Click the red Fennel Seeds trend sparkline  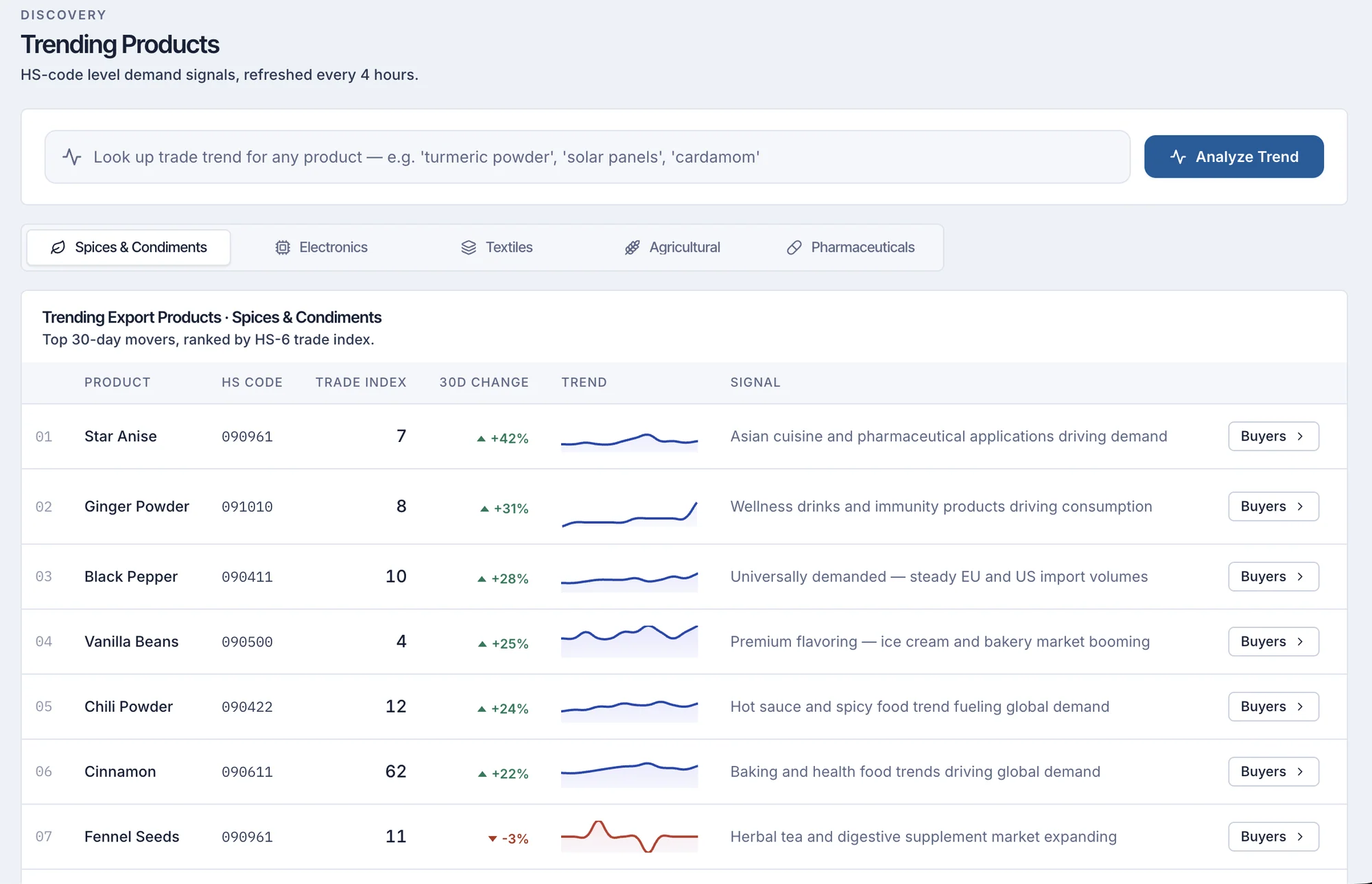pos(629,836)
